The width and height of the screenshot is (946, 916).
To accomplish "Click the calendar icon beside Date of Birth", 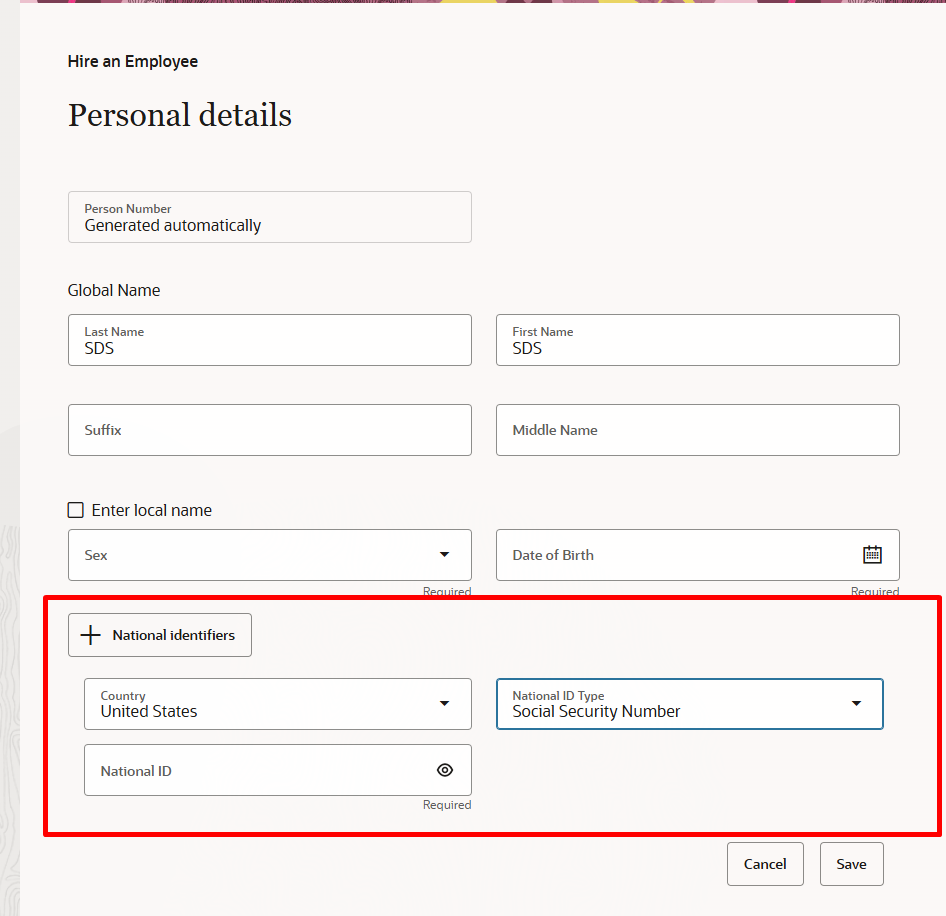I will pos(872,553).
